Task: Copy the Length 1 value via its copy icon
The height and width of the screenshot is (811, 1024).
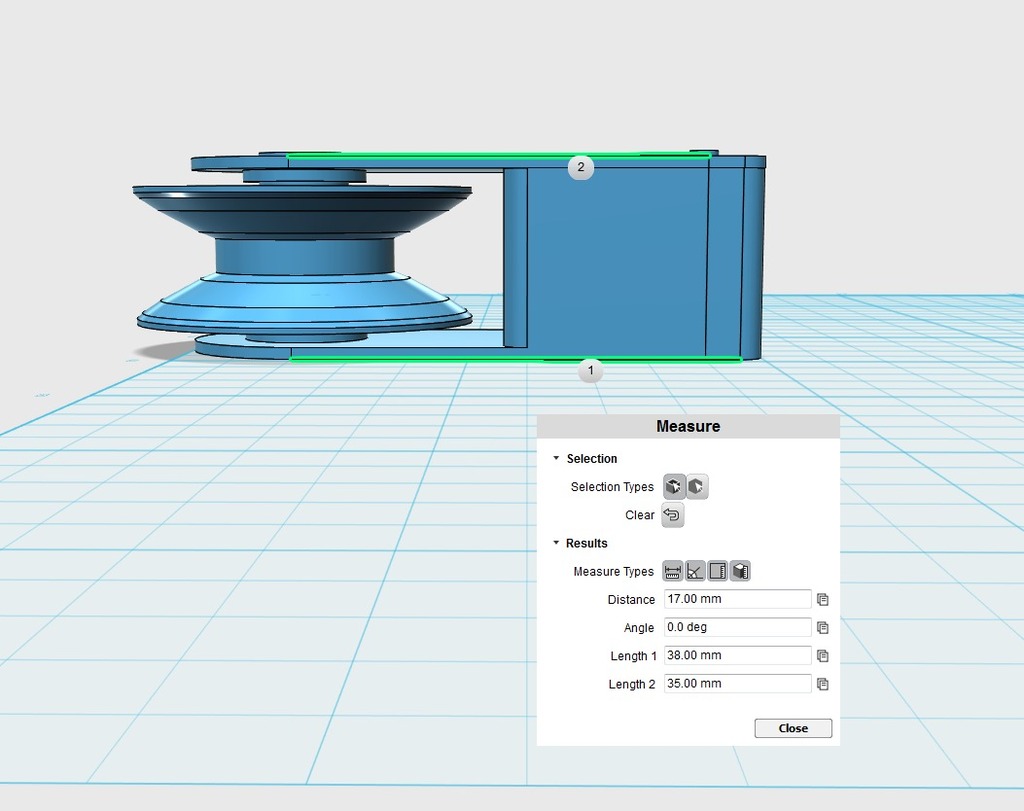Action: tap(822, 655)
